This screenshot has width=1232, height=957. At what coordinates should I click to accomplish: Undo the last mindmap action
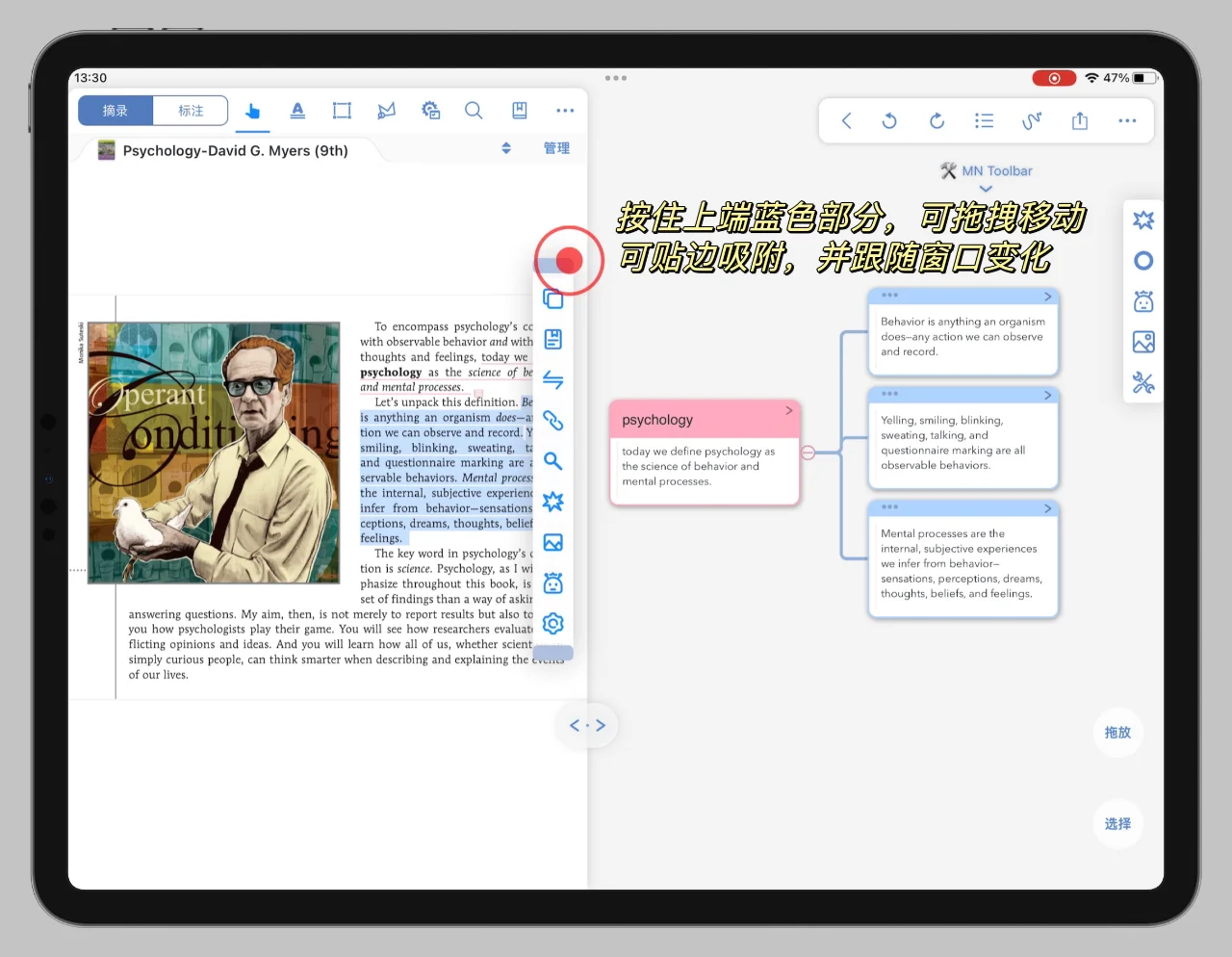pyautogui.click(x=889, y=120)
